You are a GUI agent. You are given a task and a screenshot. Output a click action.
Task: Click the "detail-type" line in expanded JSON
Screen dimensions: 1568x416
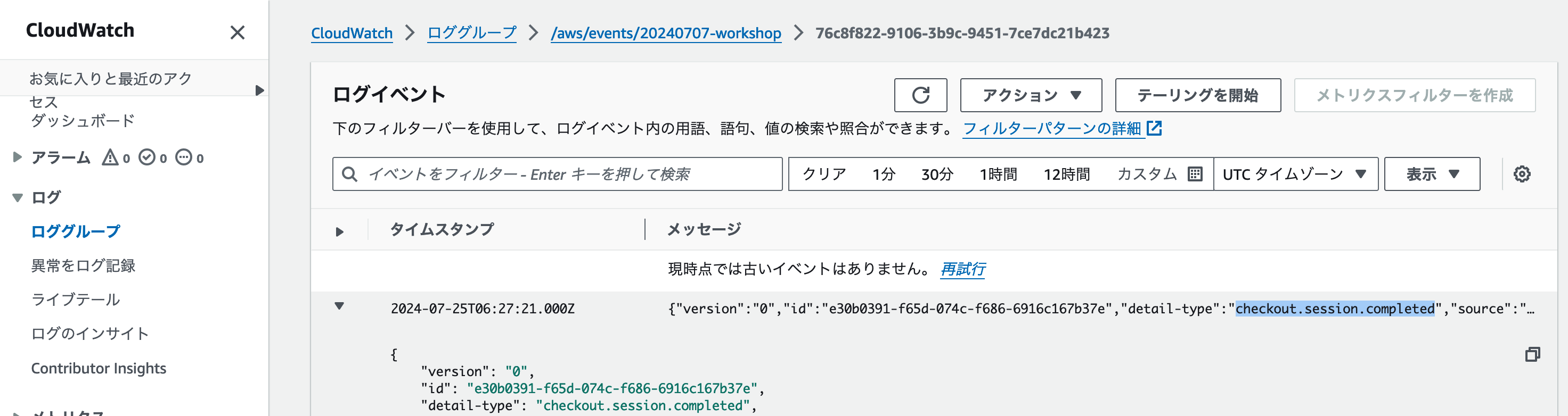click(588, 405)
